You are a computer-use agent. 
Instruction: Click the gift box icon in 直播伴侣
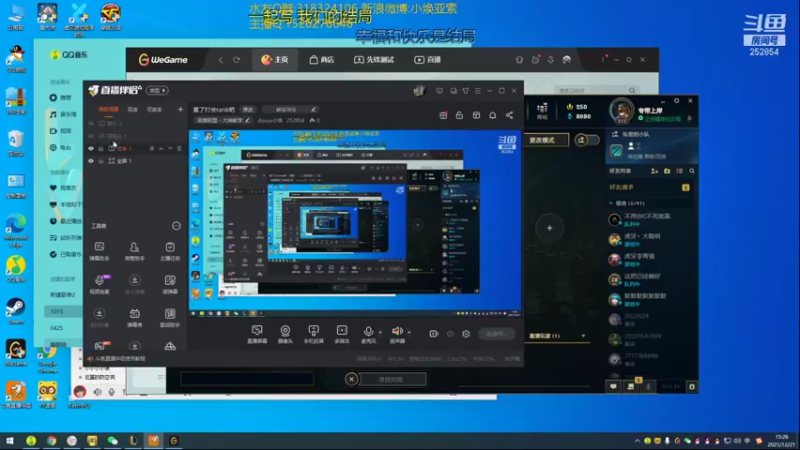(x=443, y=115)
